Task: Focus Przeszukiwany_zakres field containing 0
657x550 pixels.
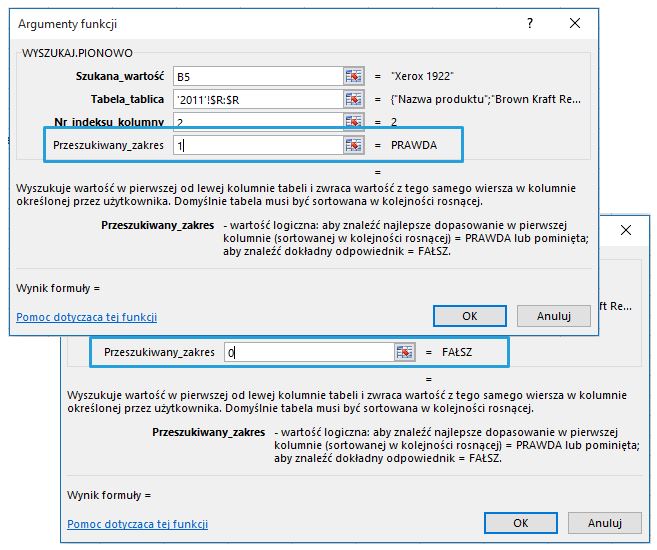Action: pyautogui.click(x=307, y=352)
